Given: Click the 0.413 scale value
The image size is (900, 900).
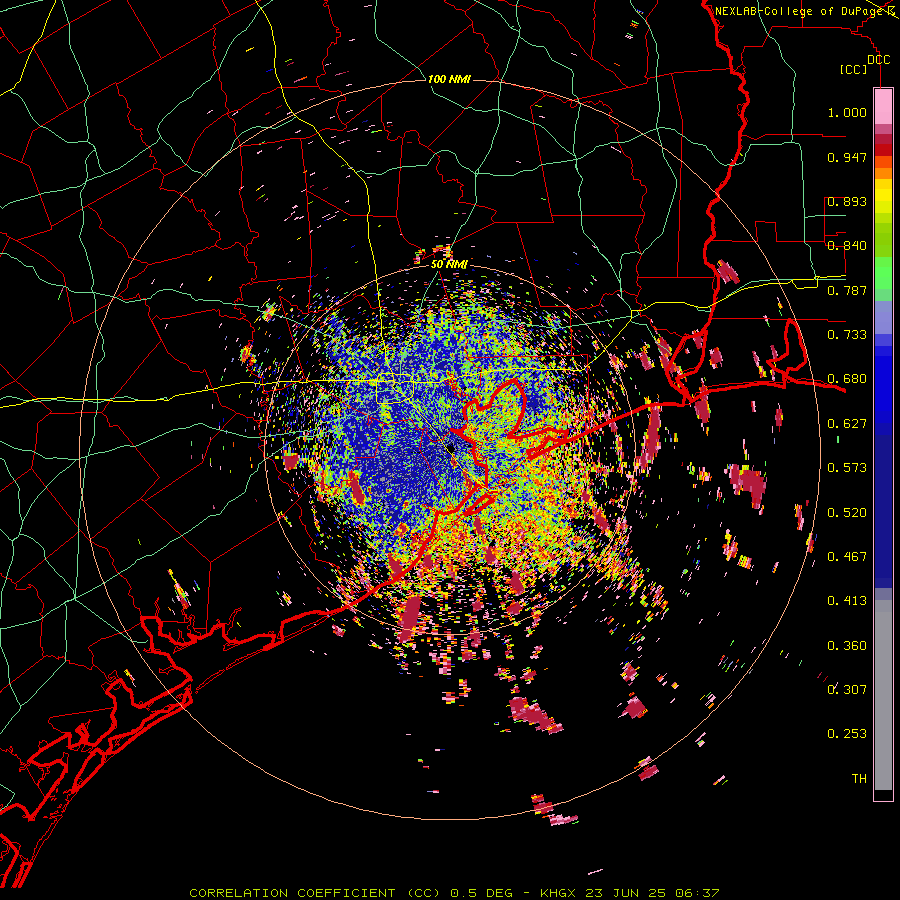Looking at the screenshot, I should point(847,601).
